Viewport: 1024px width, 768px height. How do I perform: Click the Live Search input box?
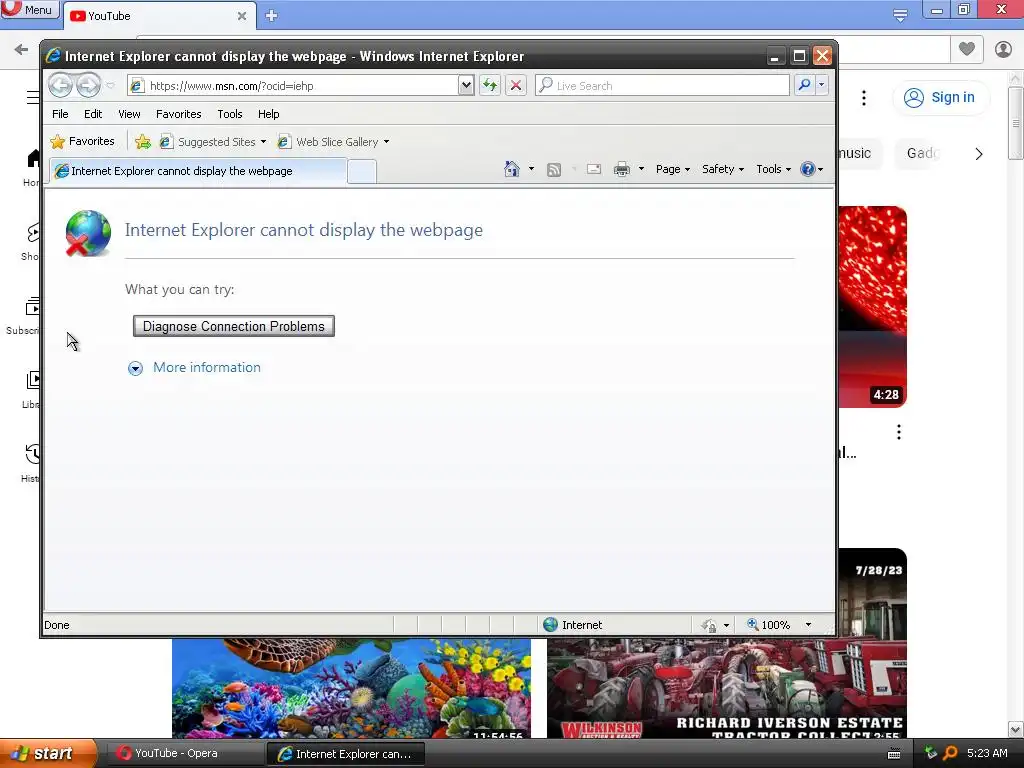[x=662, y=86]
